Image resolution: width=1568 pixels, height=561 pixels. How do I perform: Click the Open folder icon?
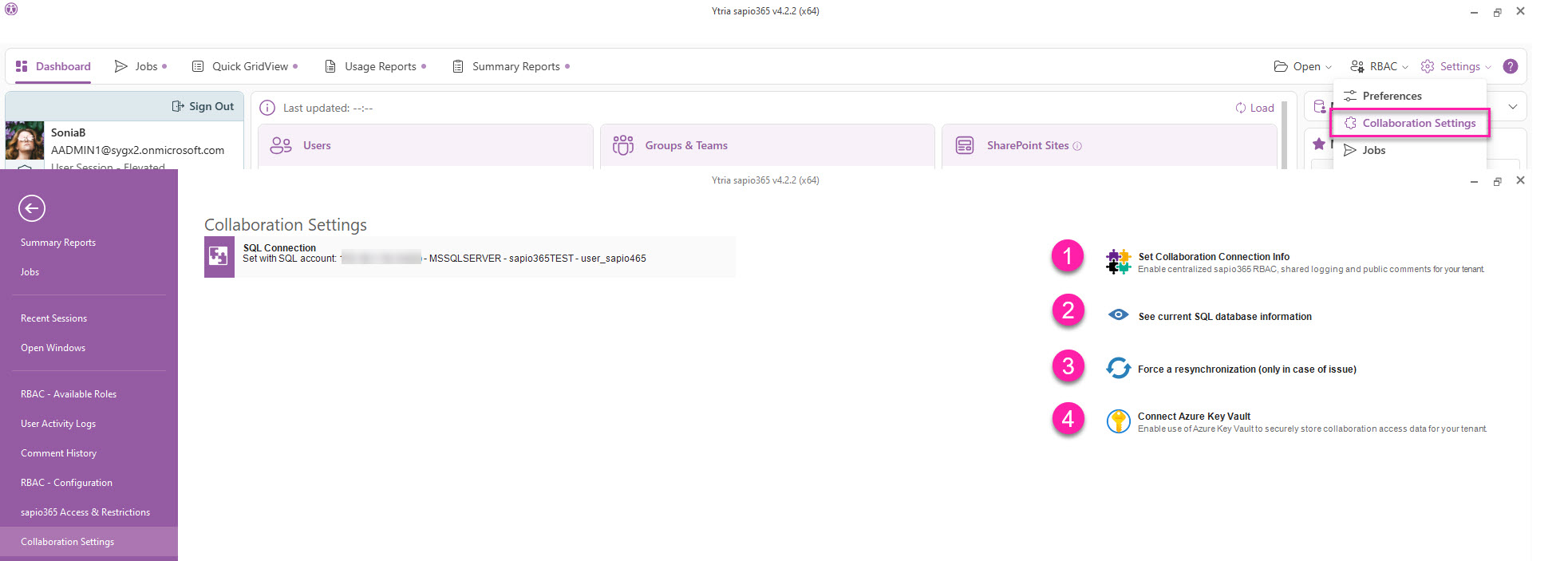1281,66
